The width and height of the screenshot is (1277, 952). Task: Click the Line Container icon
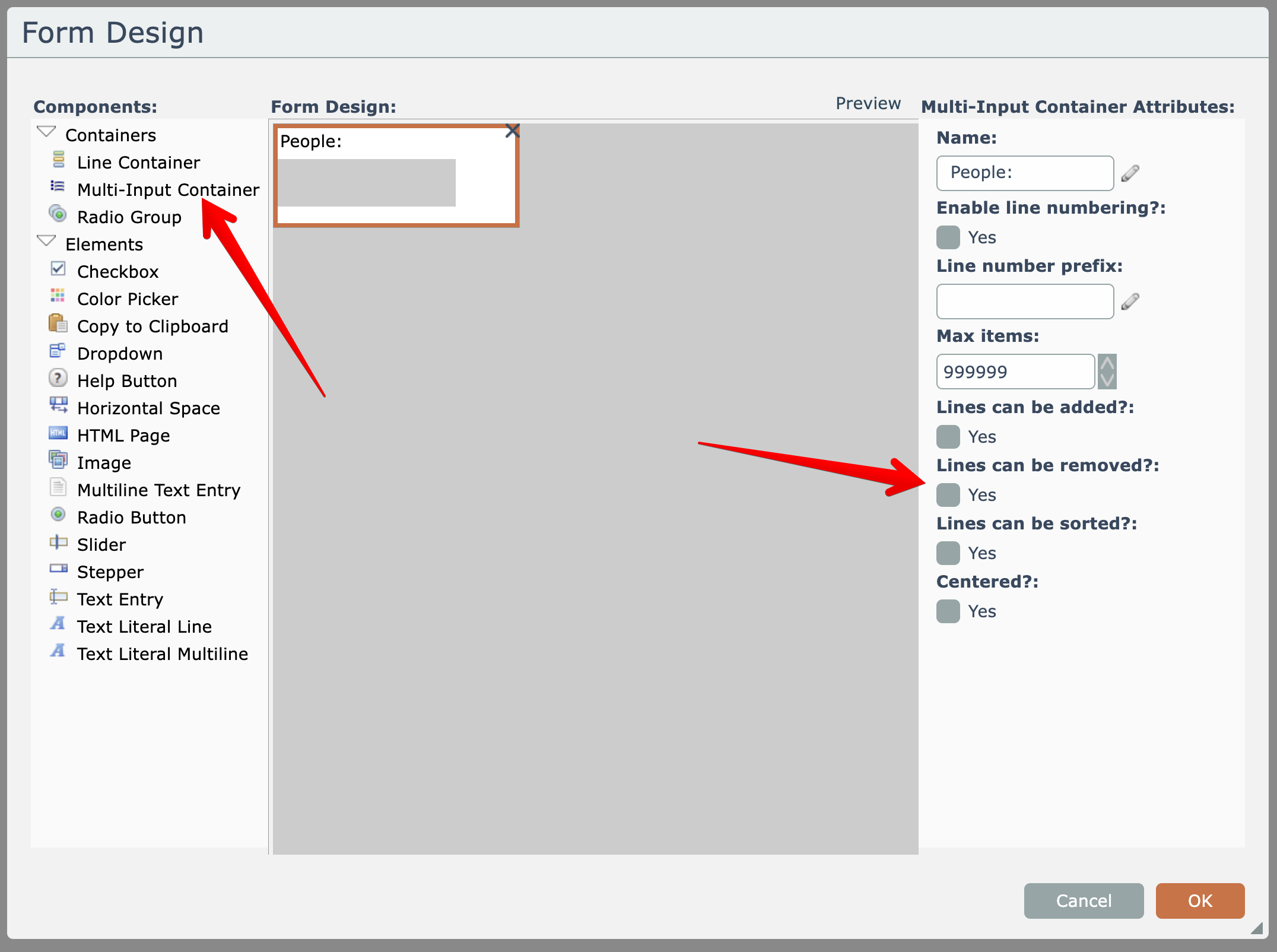(58, 160)
